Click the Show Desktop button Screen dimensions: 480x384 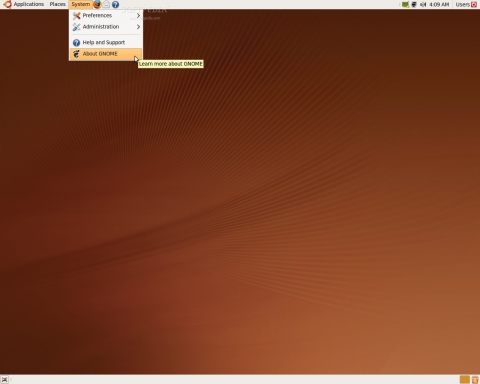coord(5,379)
